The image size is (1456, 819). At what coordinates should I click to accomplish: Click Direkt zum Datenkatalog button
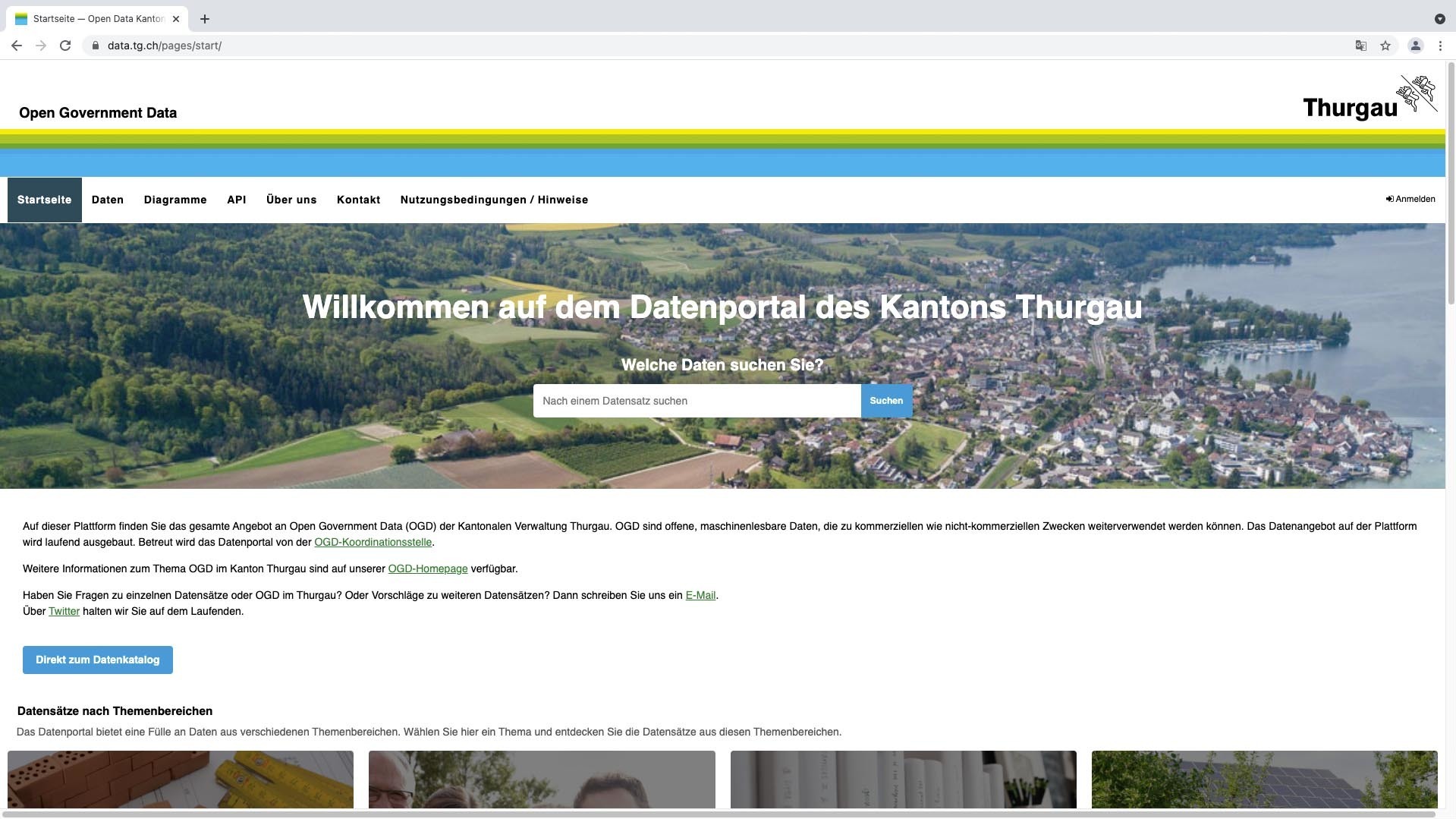point(98,660)
